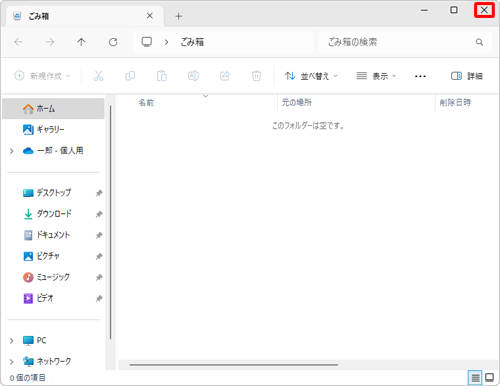500x386 pixels.
Task: Click the Cut scissors icon
Action: click(x=98, y=76)
